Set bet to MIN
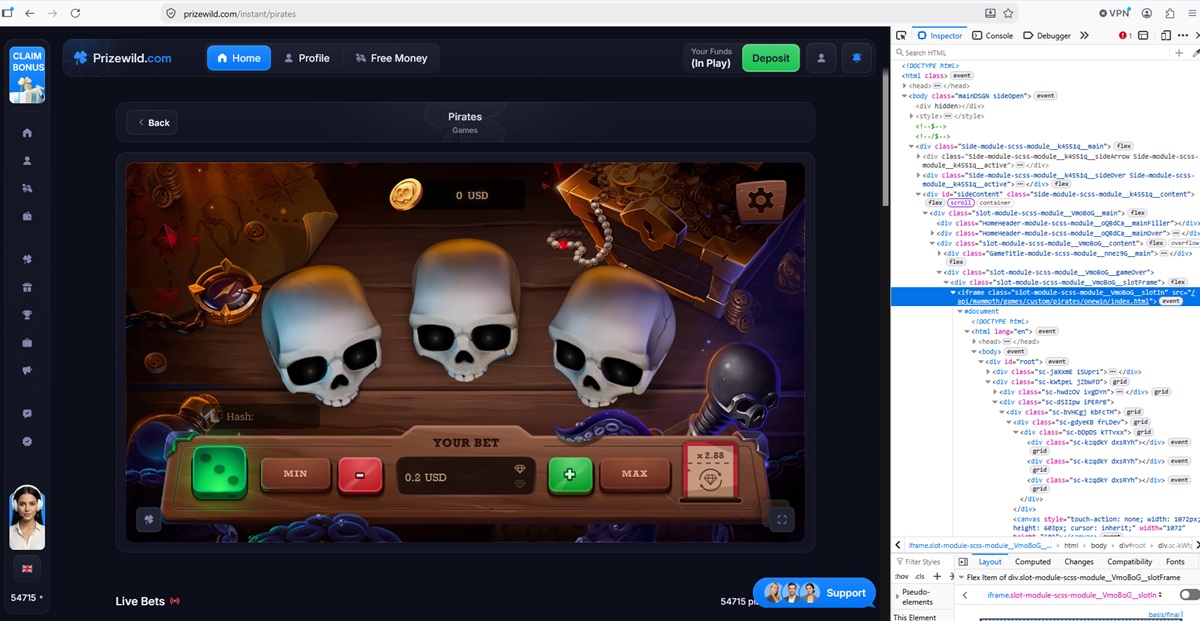The height and width of the screenshot is (621, 1200). pyautogui.click(x=295, y=474)
